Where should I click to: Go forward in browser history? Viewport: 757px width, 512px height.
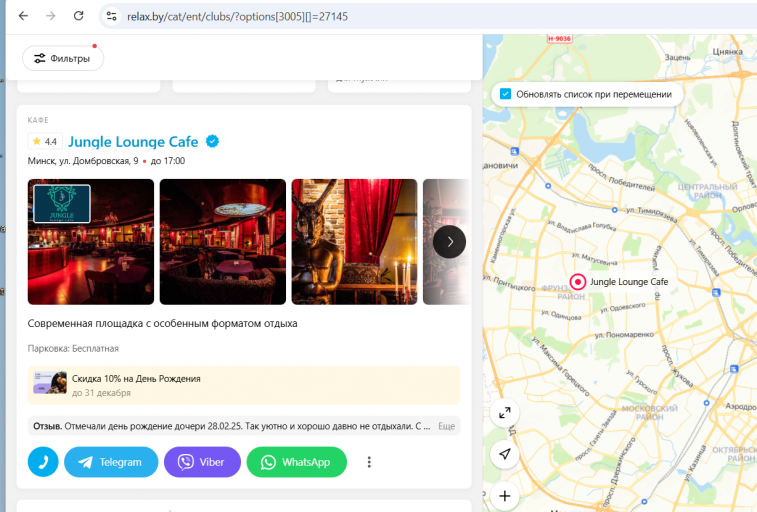coord(51,16)
